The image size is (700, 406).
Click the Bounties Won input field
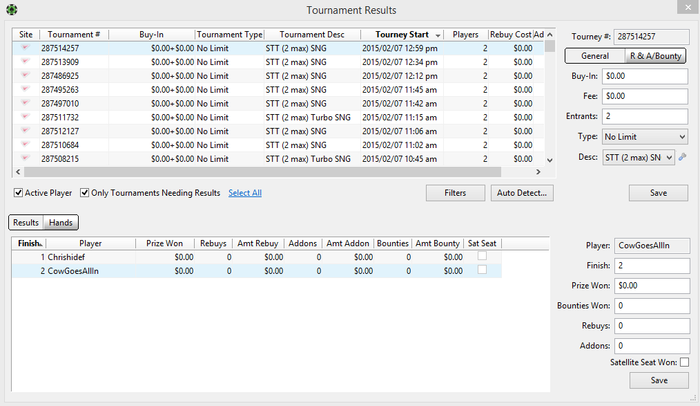[652, 306]
